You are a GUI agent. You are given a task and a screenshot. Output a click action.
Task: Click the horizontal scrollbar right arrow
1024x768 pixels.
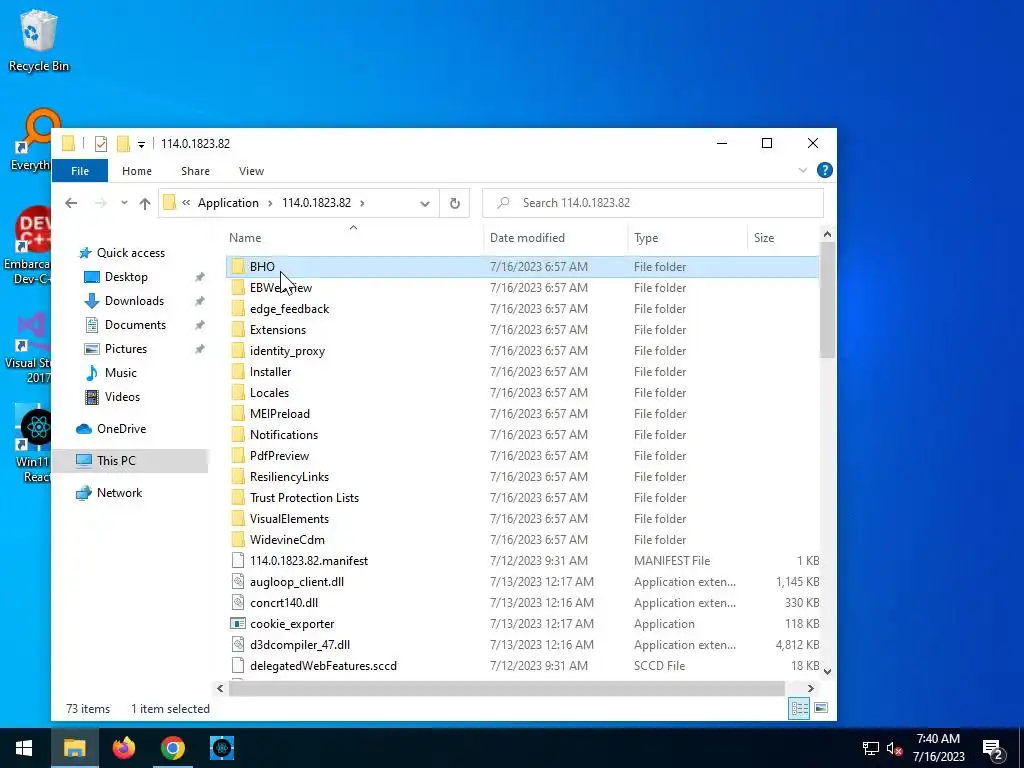click(810, 688)
